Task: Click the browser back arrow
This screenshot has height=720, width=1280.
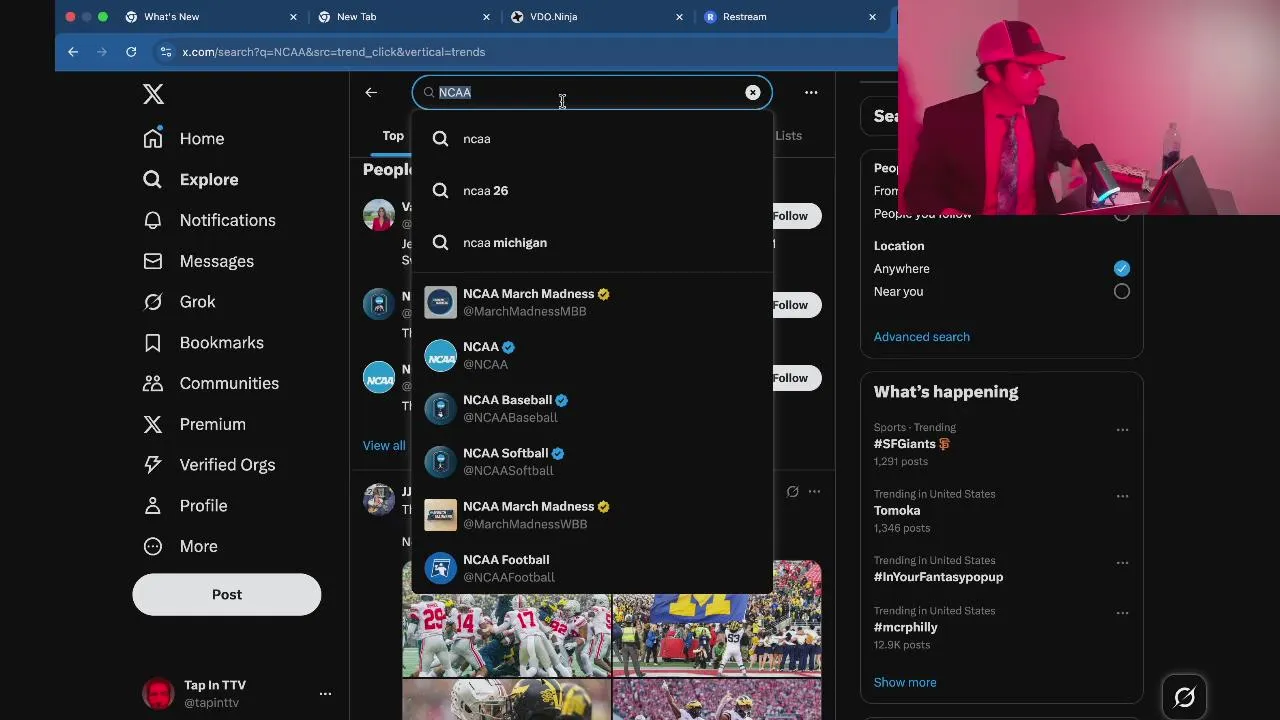Action: (73, 52)
